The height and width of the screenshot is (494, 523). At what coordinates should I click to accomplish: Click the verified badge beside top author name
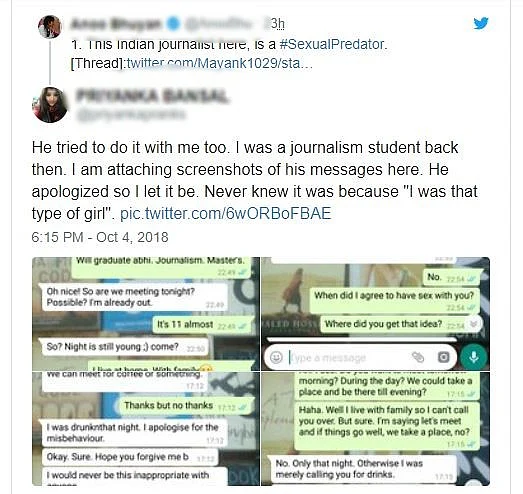tap(173, 24)
